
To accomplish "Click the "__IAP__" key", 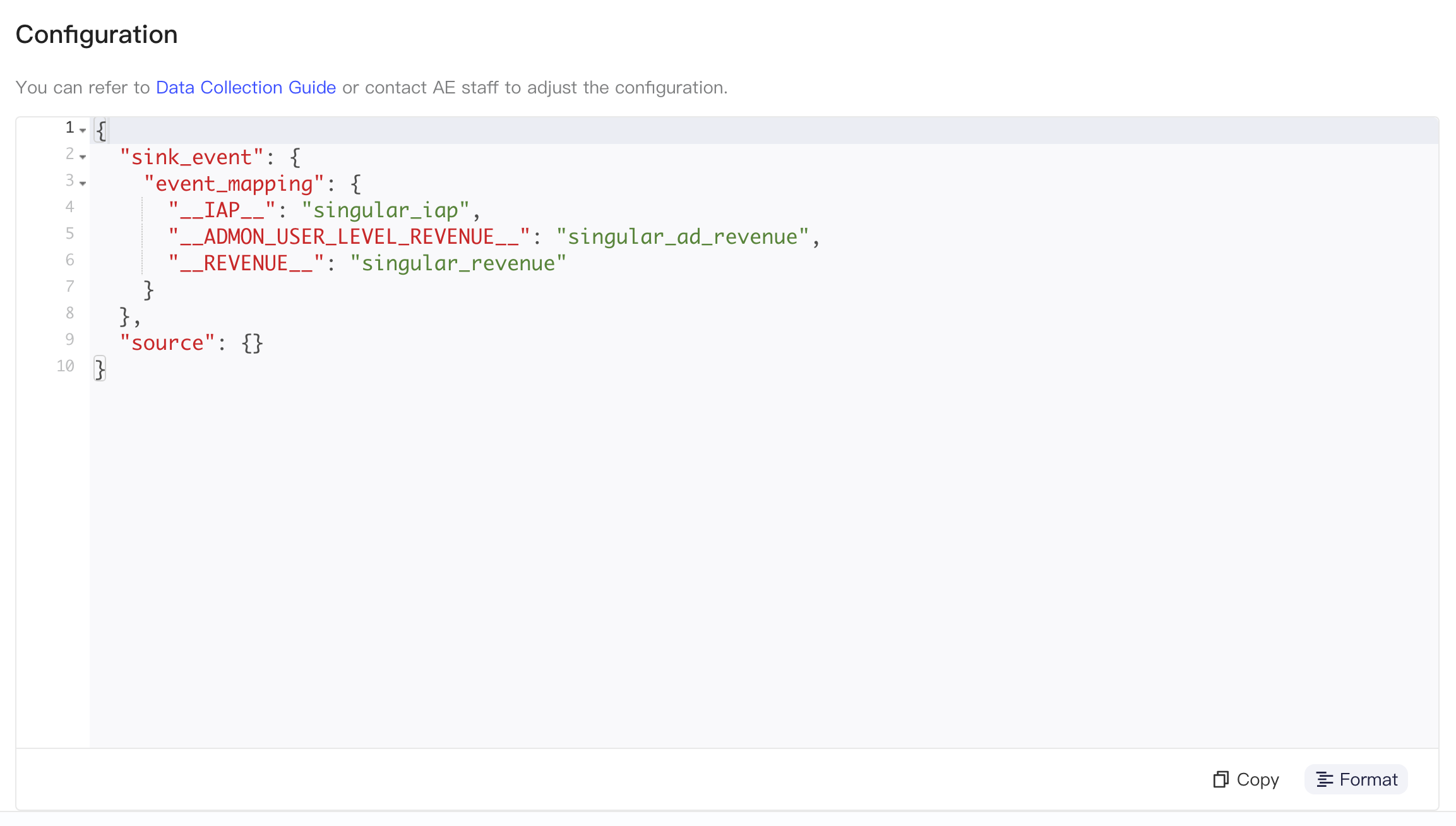I will coord(222,210).
